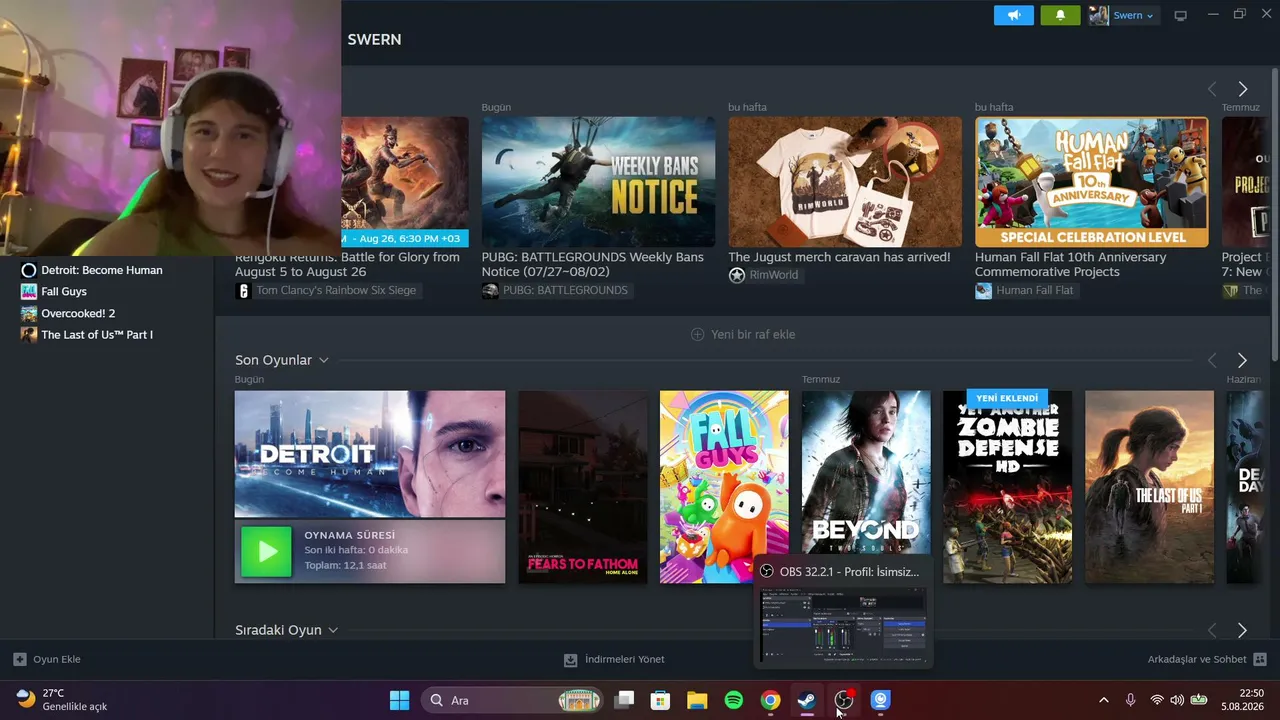The height and width of the screenshot is (720, 1280).
Task: Open İndirmeleri Yönet downloads manager
Action: tap(614, 659)
